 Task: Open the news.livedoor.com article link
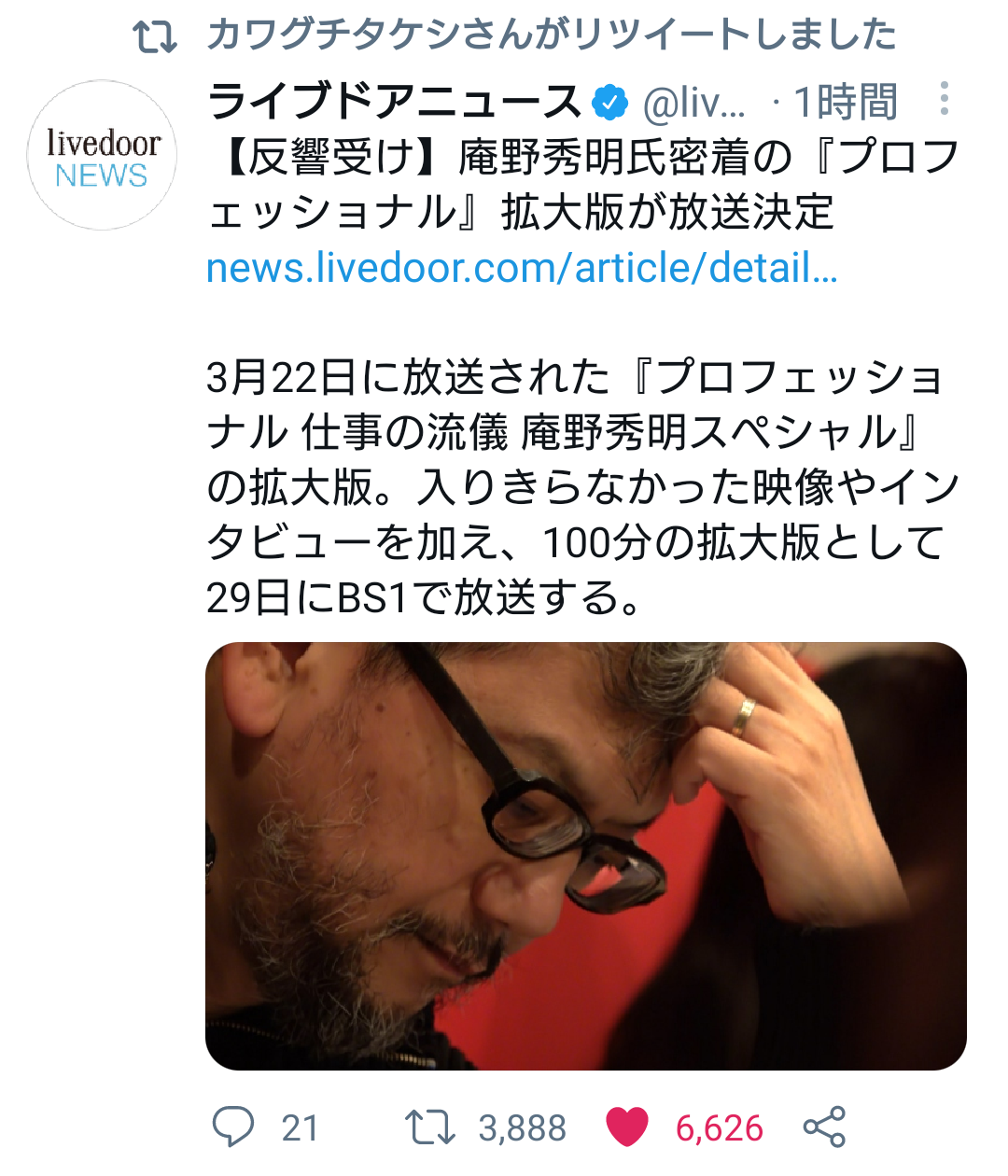522,269
